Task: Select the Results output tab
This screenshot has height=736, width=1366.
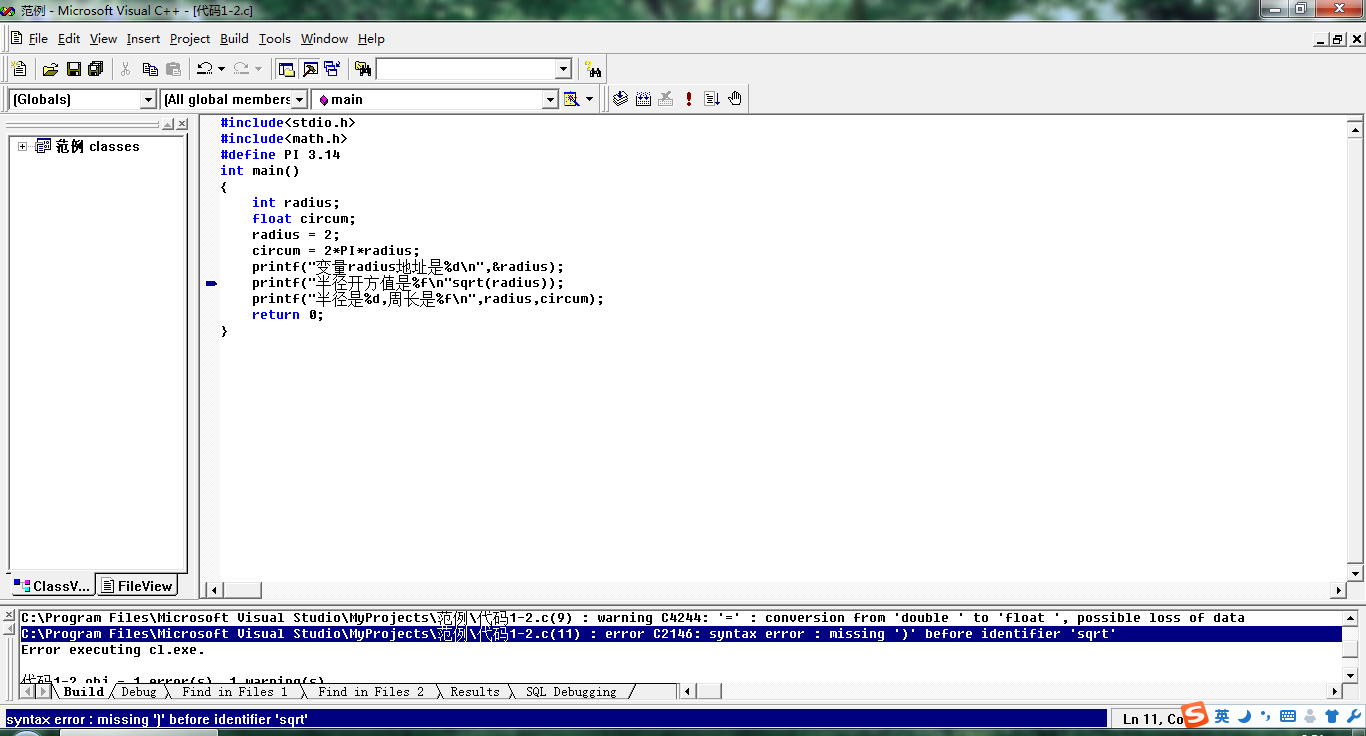Action: 474,692
